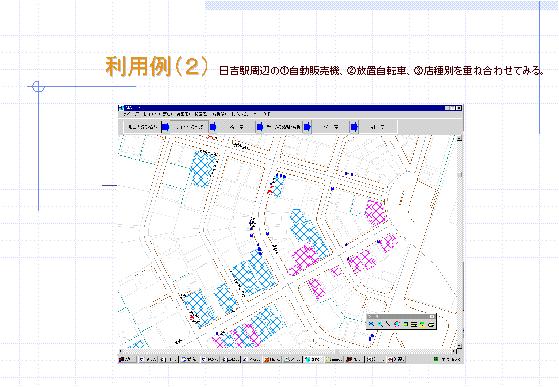Click the fourth step button with the longest label
The width and height of the screenshot is (559, 388).
(x=283, y=127)
